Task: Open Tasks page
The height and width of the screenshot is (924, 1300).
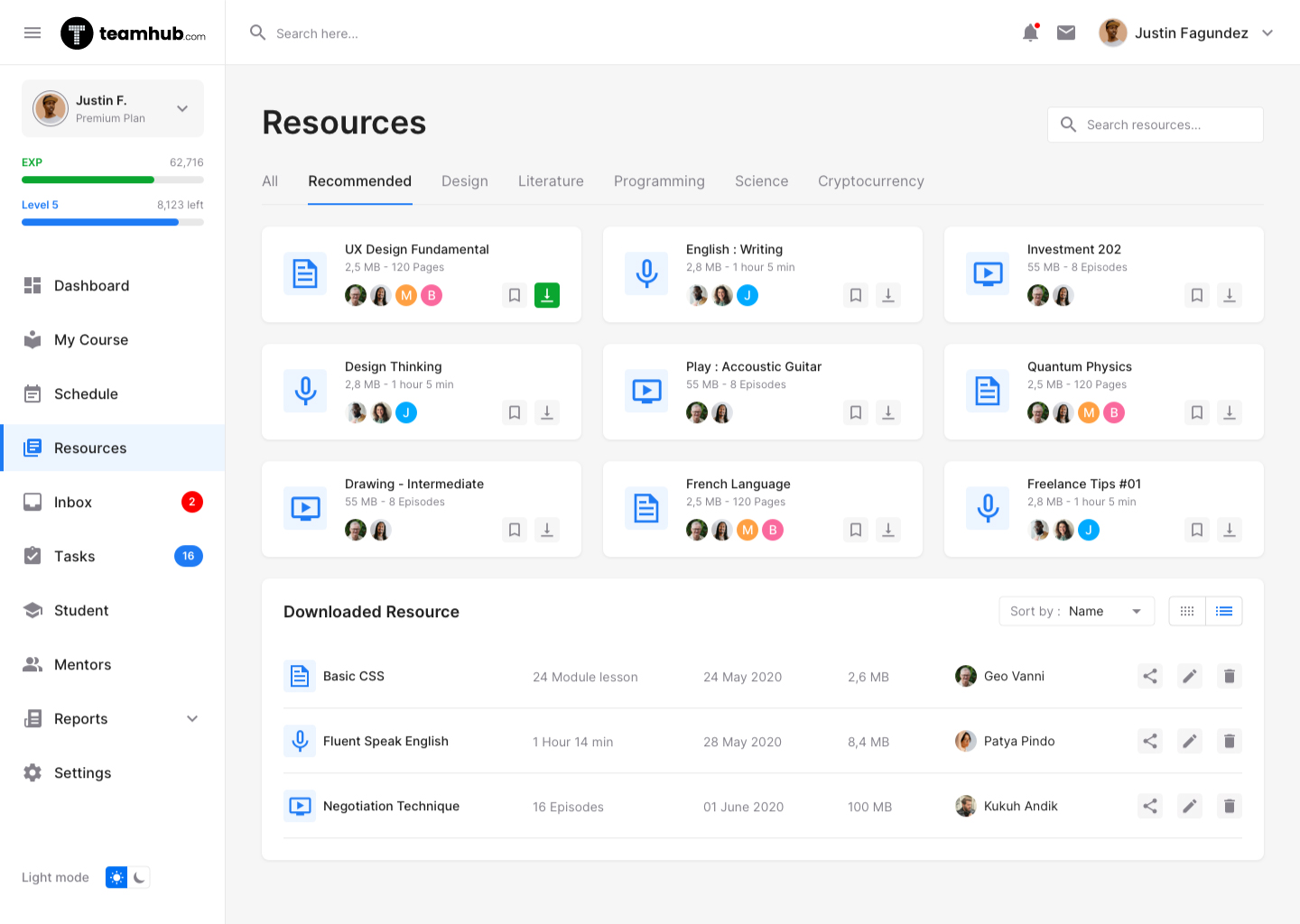Action: click(x=113, y=556)
